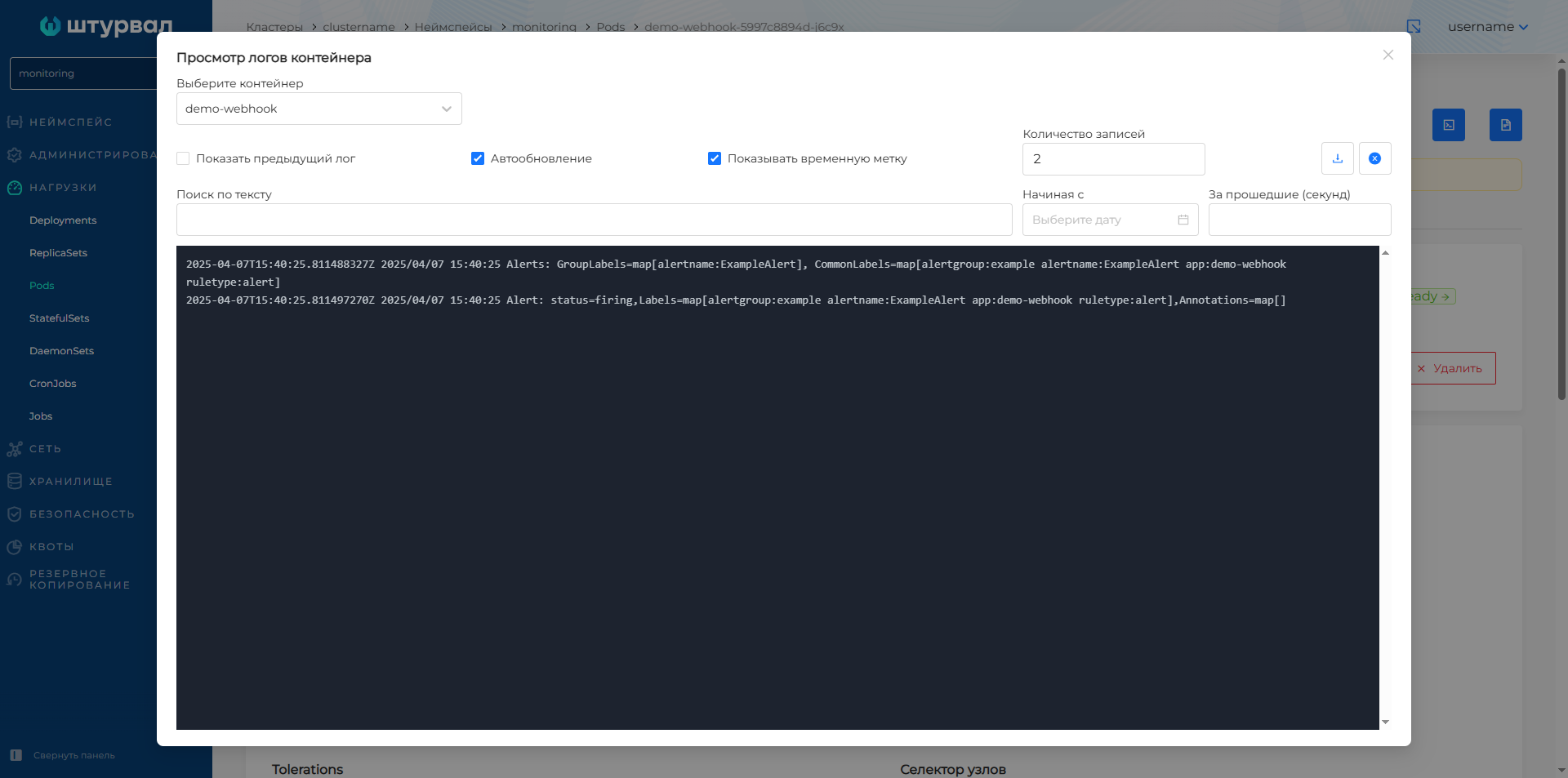Screen dimensions: 1568x778
Task: Click the calendar icon in date picker
Action: click(1183, 220)
